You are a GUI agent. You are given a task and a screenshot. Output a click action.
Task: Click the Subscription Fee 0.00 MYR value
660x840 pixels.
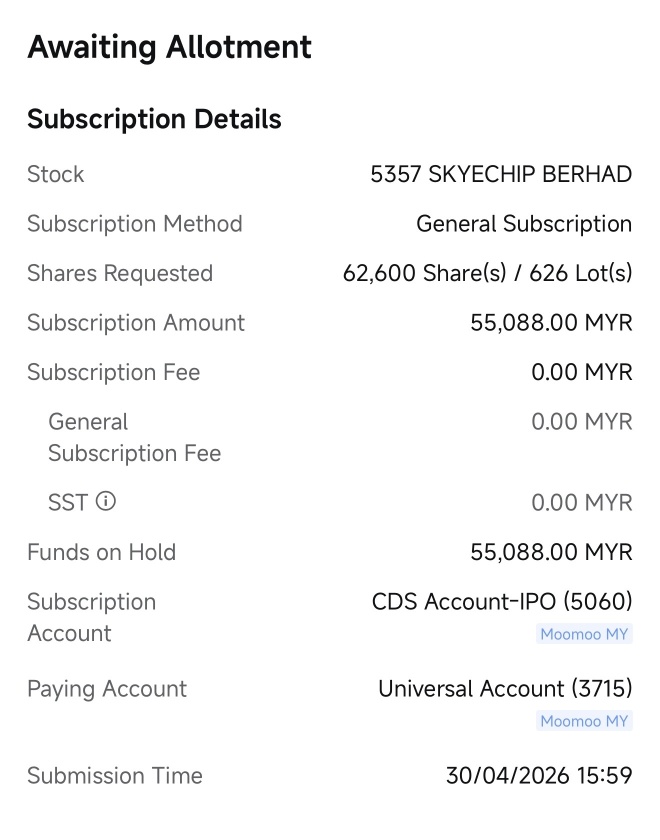coord(582,372)
